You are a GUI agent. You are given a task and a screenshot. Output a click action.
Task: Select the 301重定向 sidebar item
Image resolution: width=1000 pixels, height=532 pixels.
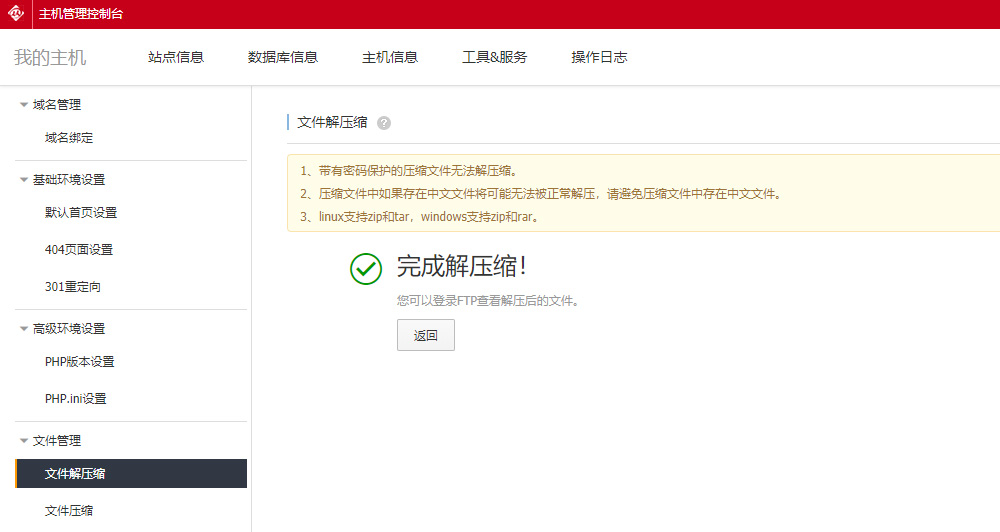point(73,287)
